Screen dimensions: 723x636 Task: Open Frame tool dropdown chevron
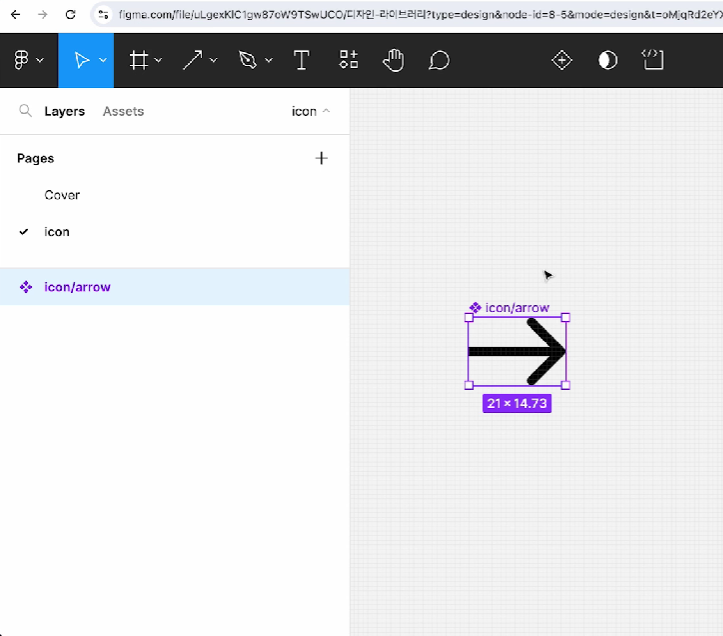(158, 60)
